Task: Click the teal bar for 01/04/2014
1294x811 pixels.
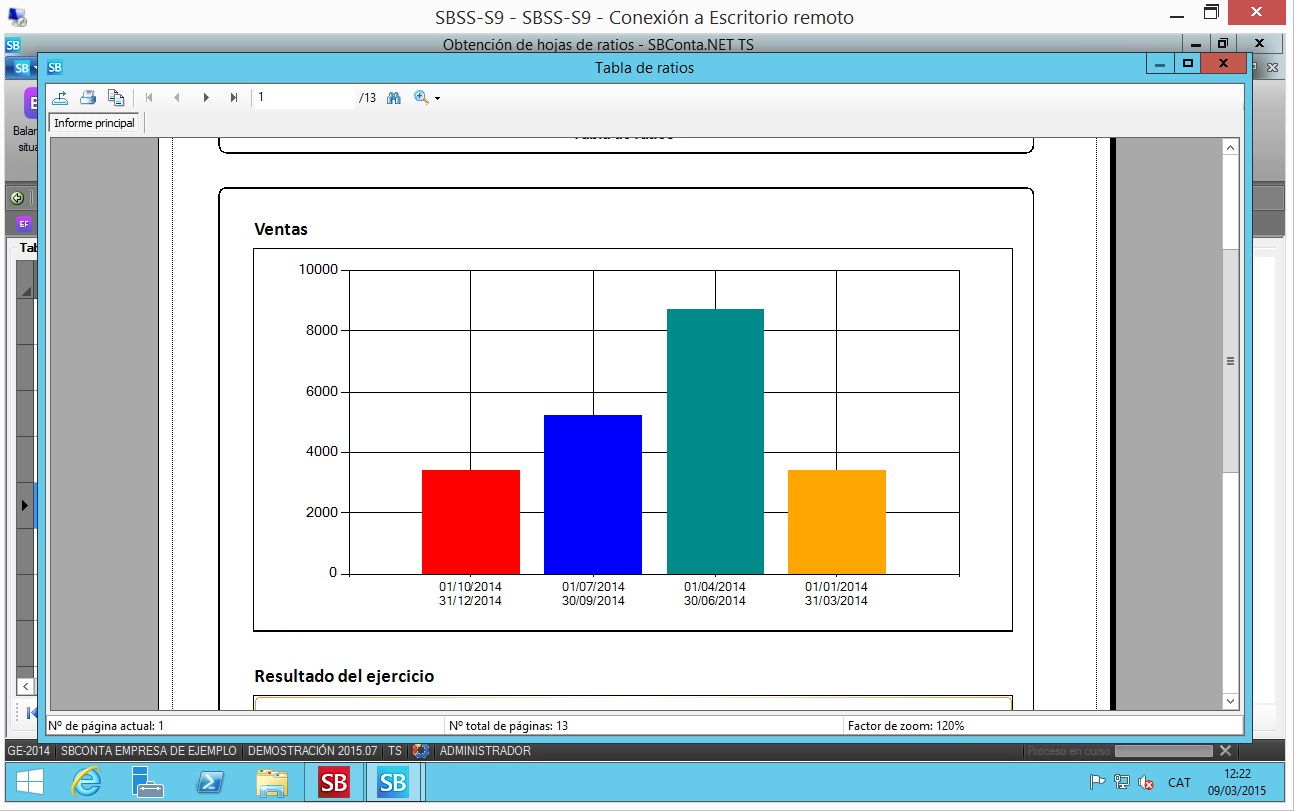Action: pyautogui.click(x=715, y=441)
